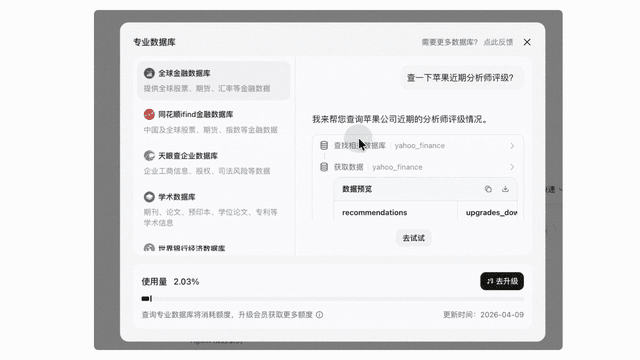Viewport: 640px width, 360px height.
Task: Expand the 获取数据 yahoo_finance step
Action: click(418, 167)
